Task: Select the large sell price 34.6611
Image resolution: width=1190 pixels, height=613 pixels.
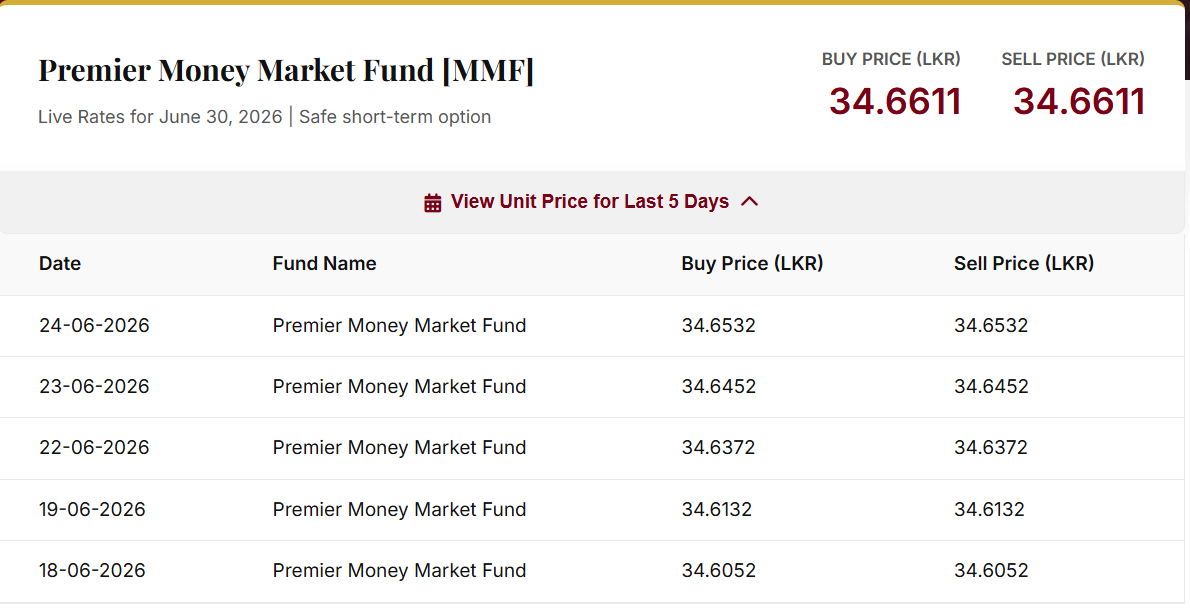Action: pyautogui.click(x=1078, y=102)
